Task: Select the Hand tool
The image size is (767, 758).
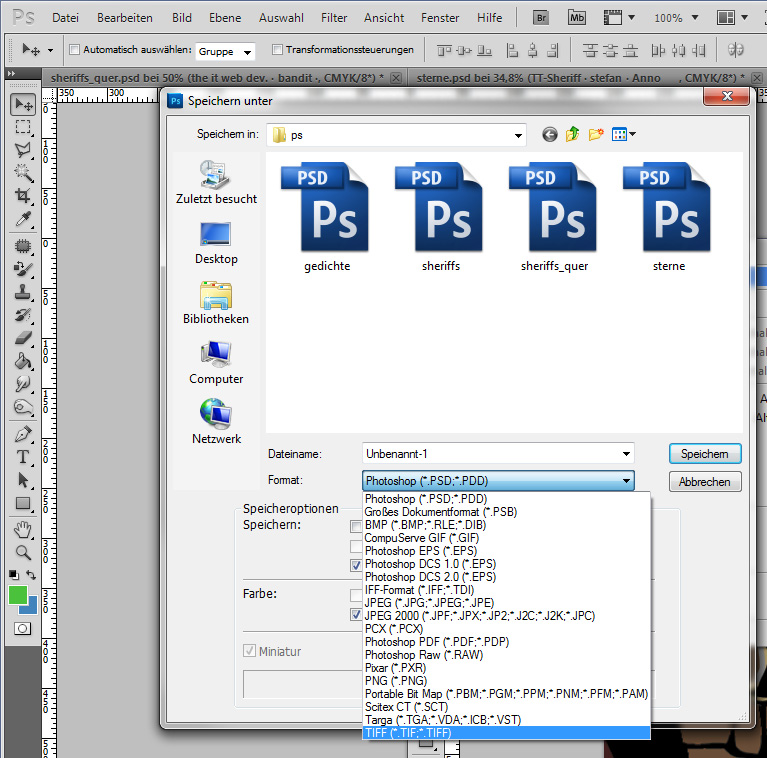Action: coord(23,530)
